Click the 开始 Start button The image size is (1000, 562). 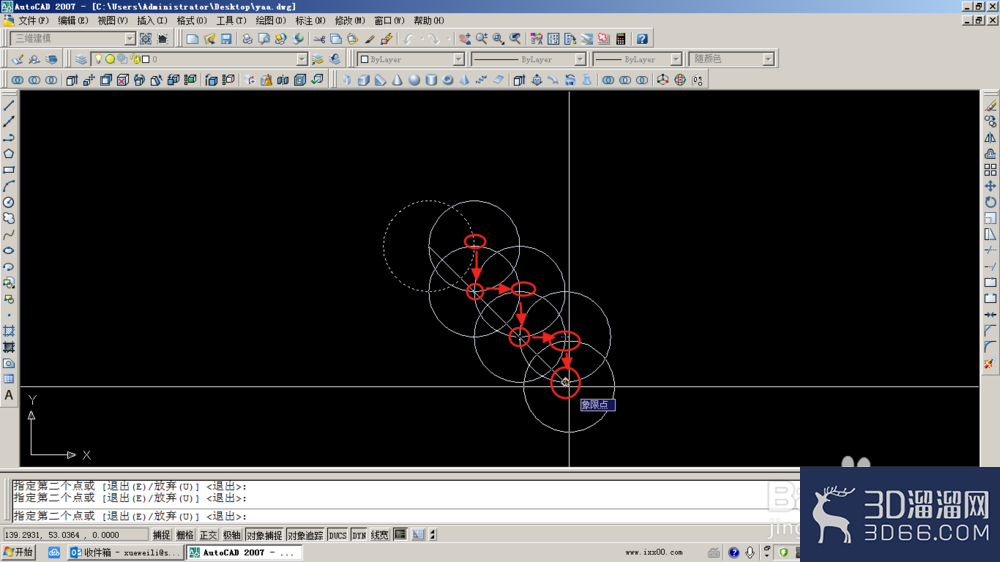click(x=18, y=552)
